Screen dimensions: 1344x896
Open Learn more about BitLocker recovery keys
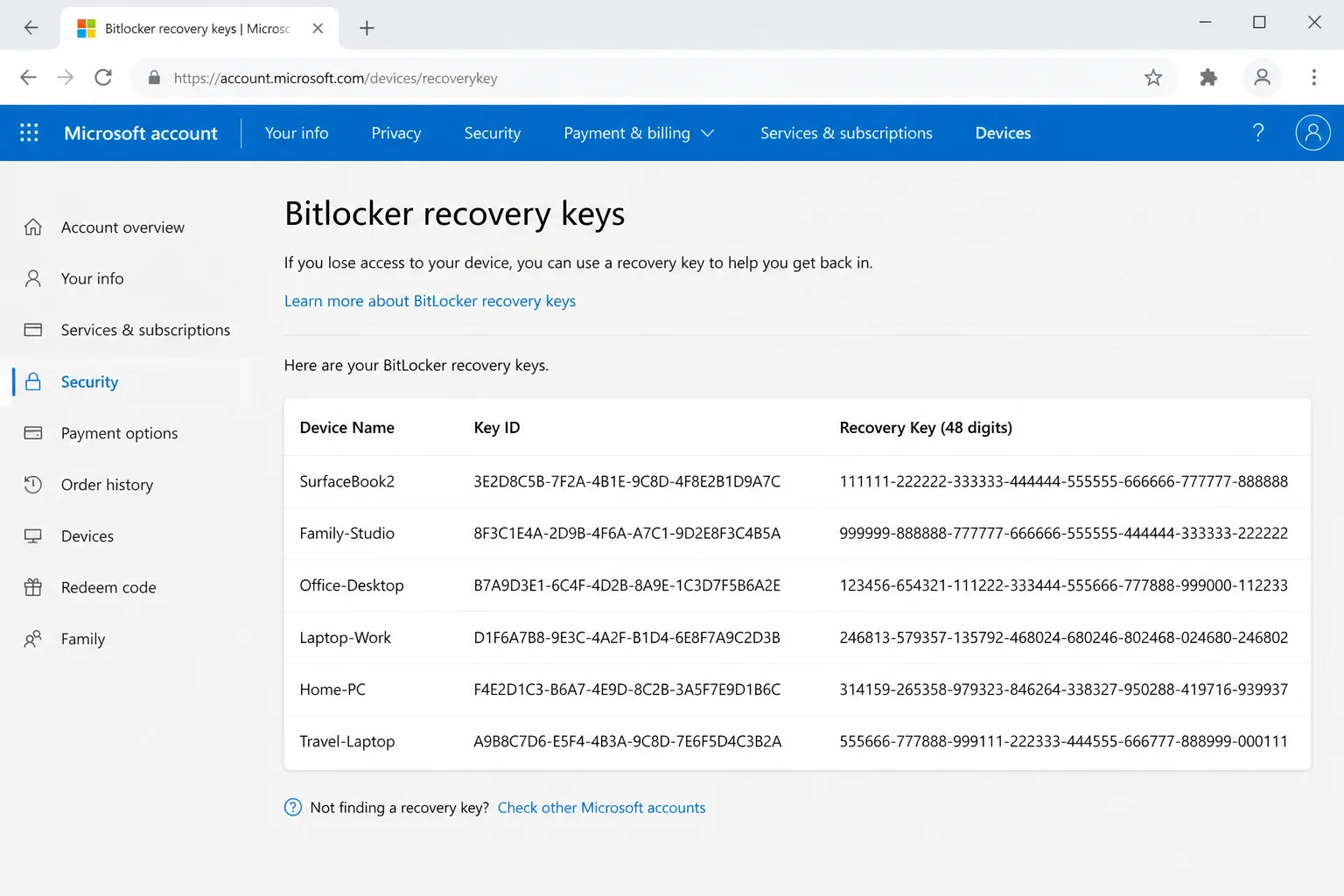pyautogui.click(x=430, y=301)
